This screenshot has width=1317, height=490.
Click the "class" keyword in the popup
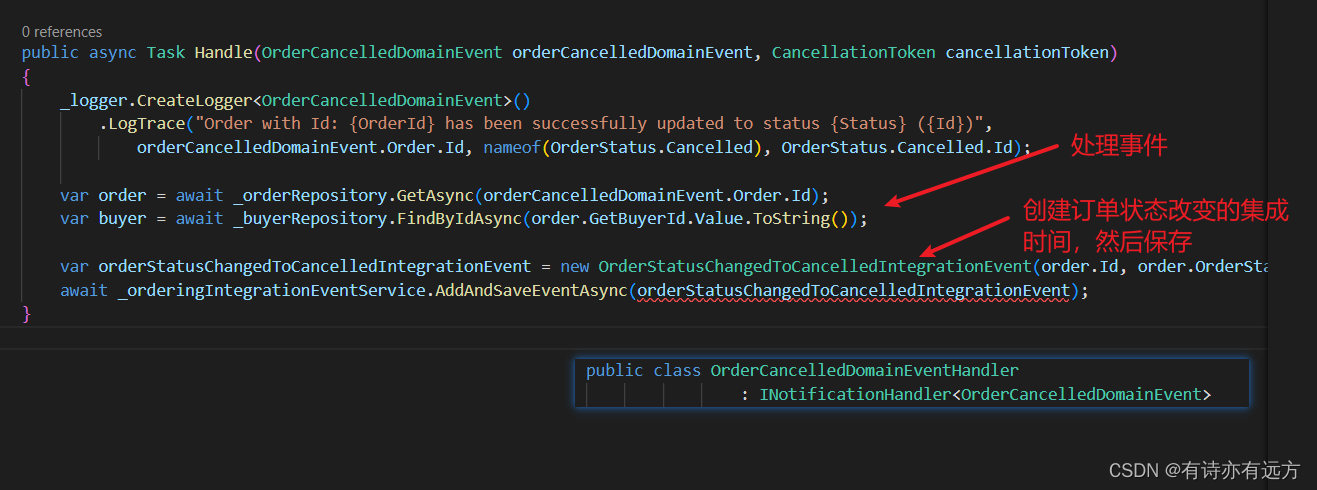(678, 371)
